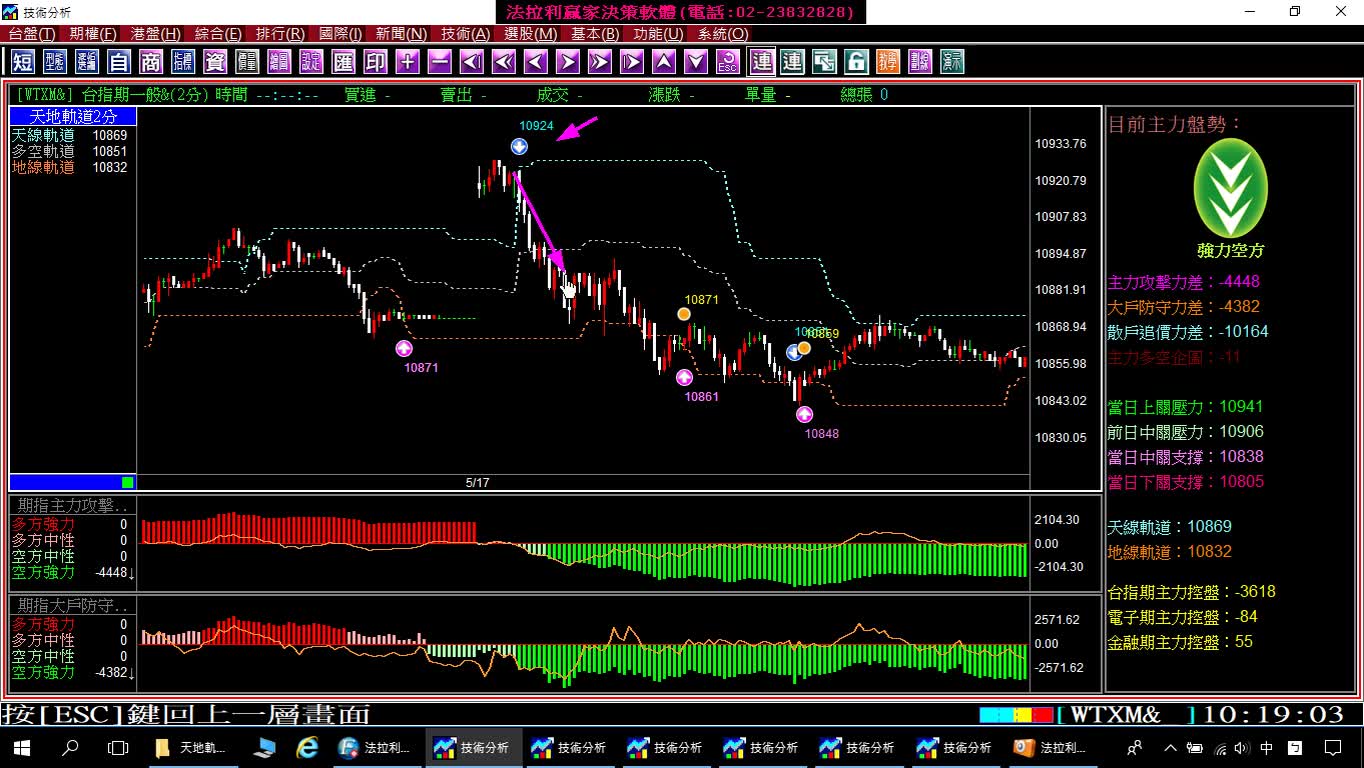
Task: Toggle the green square below indicator list
Action: click(127, 482)
